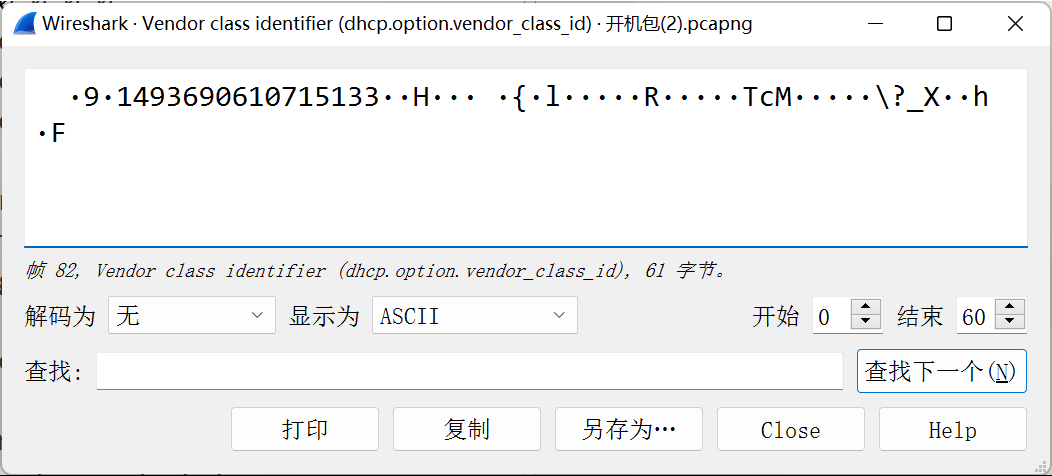
Task: Open Help for this dialog
Action: point(953,429)
